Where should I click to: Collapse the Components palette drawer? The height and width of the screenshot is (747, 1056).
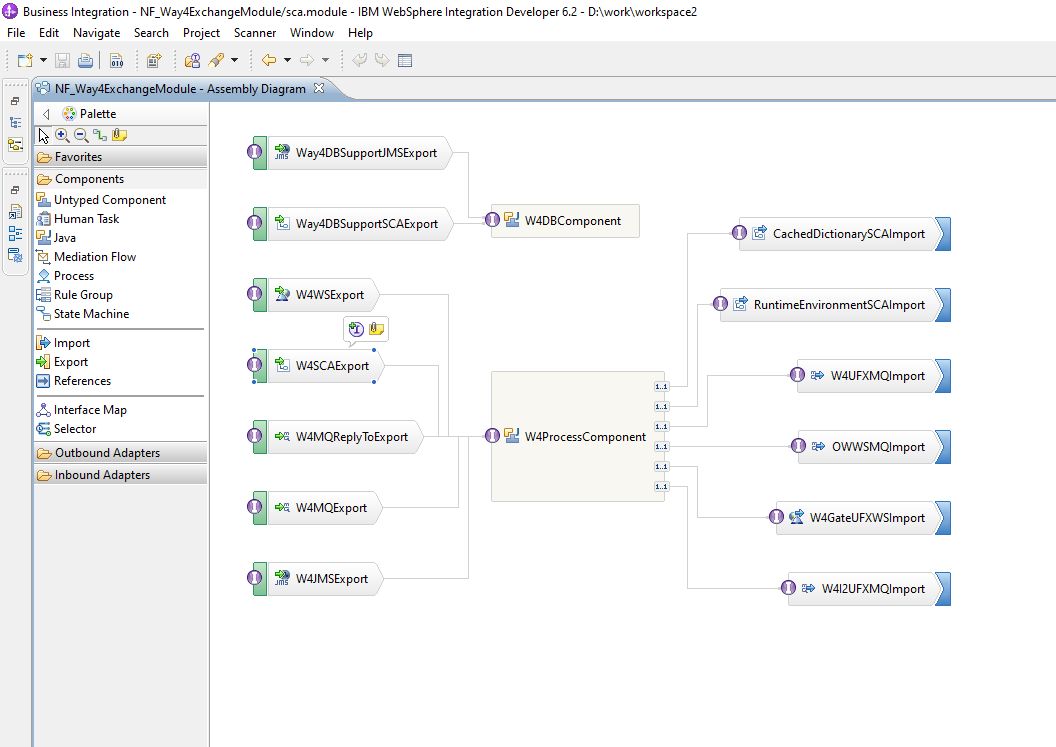pyautogui.click(x=121, y=179)
